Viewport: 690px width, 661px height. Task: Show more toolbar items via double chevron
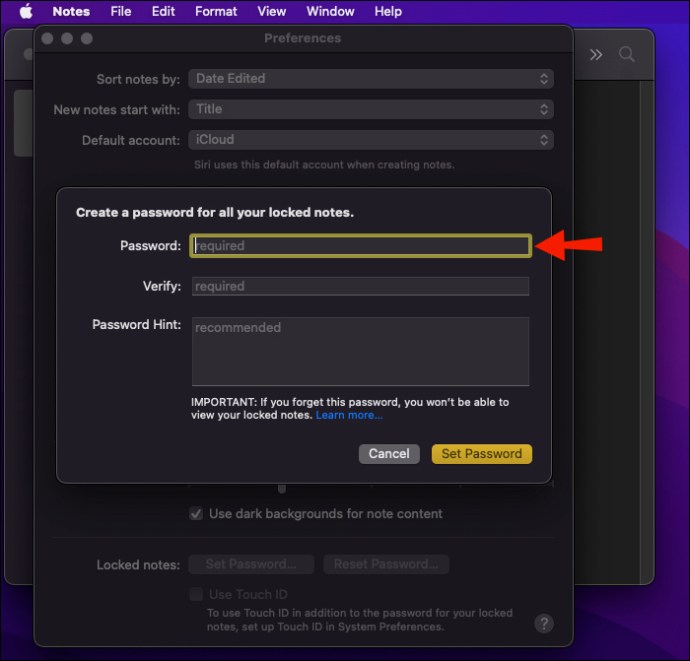point(596,55)
